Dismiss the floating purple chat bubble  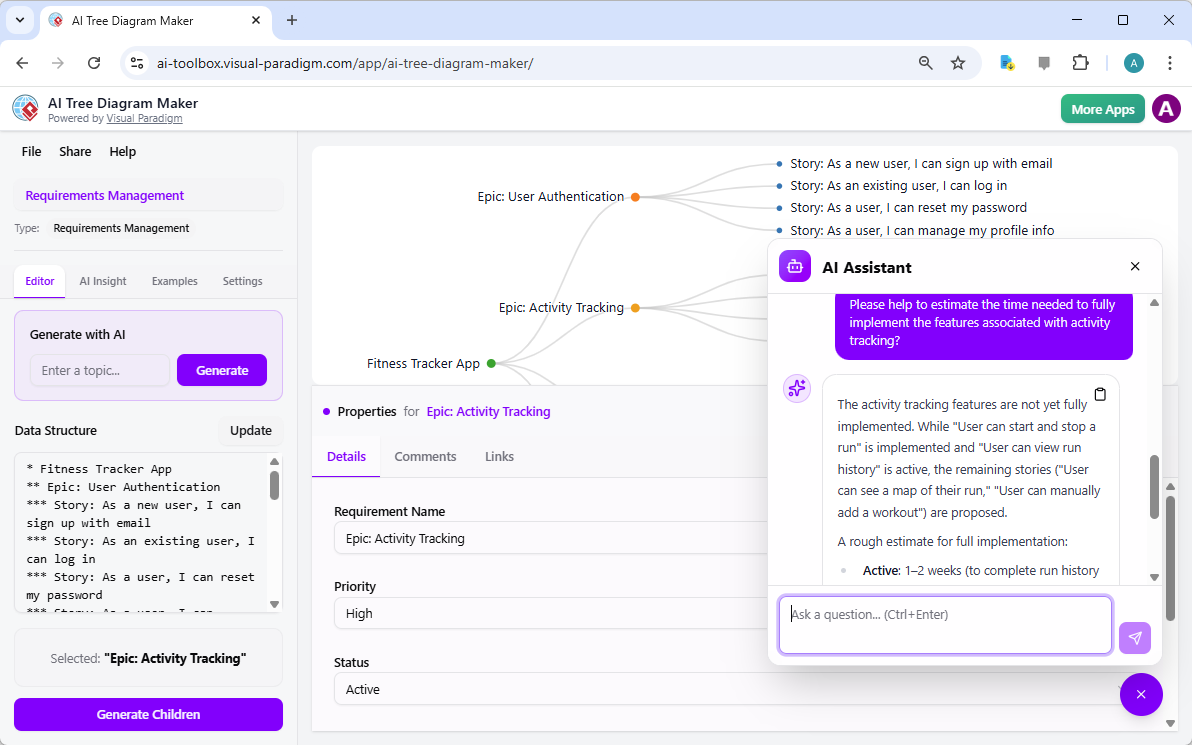[1141, 694]
